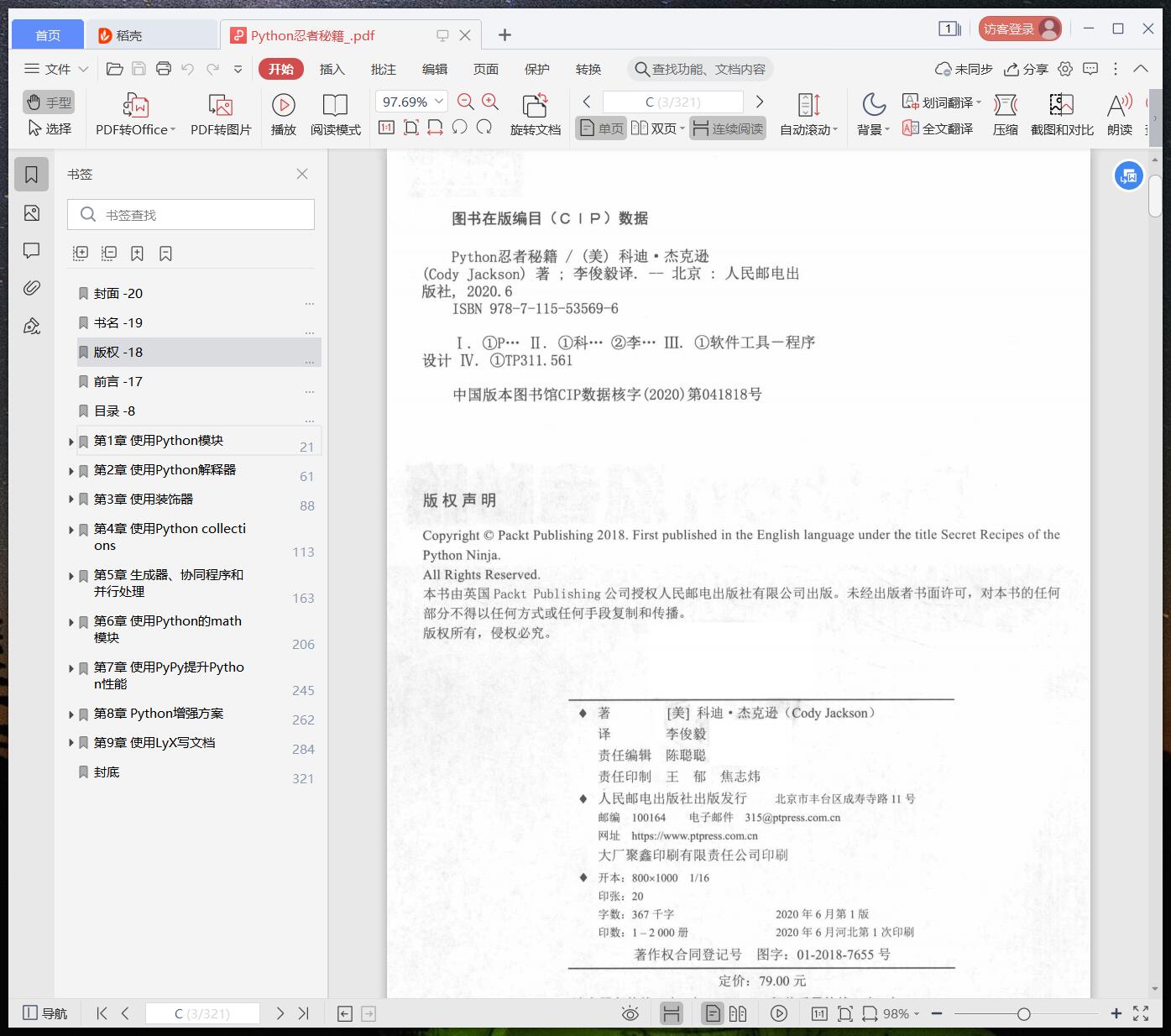Add a new tab with plus
Screen dimensions: 1171x1036
pos(504,35)
